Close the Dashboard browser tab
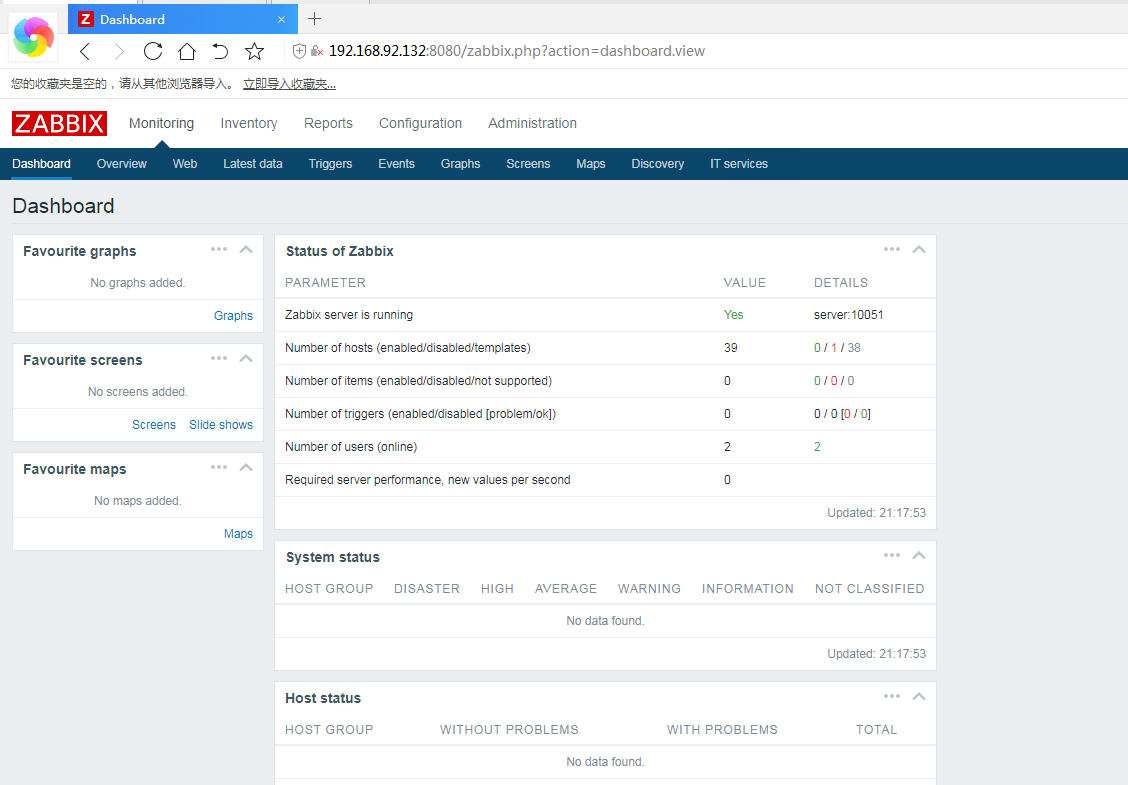The height and width of the screenshot is (785, 1128). [281, 19]
